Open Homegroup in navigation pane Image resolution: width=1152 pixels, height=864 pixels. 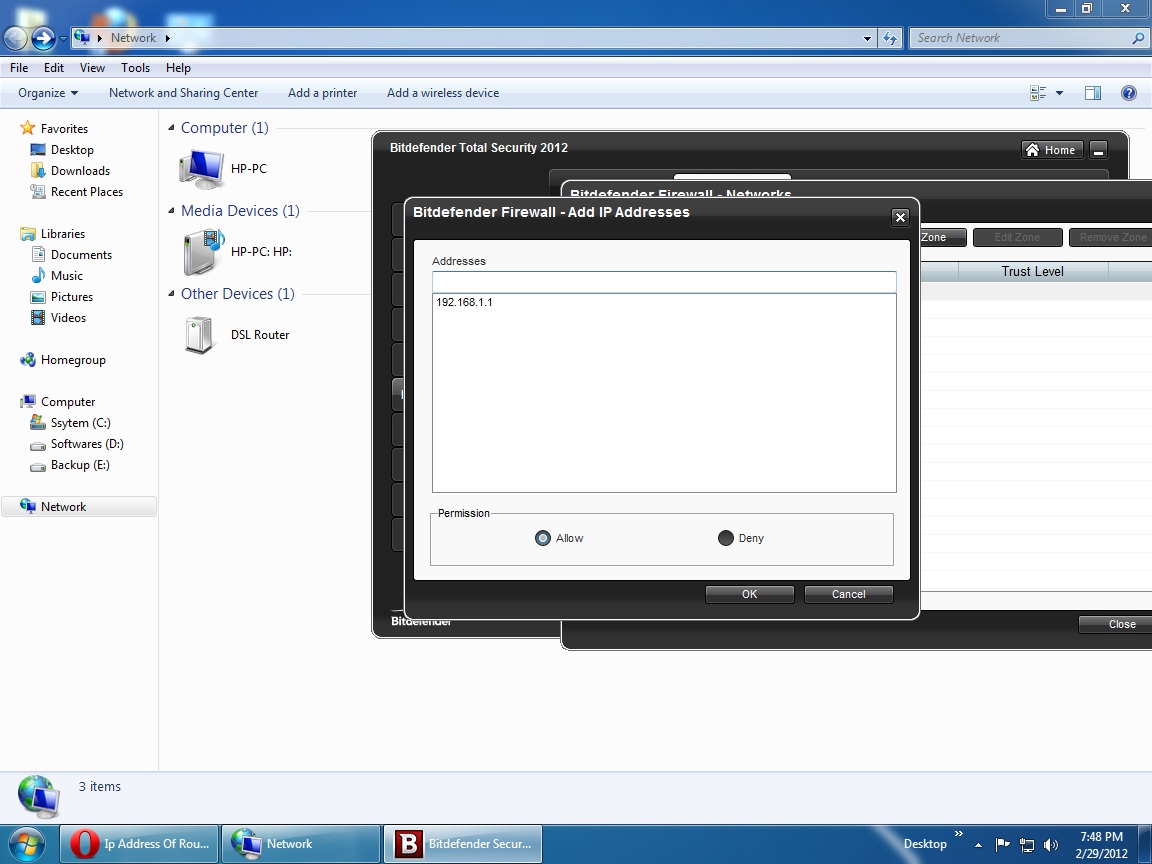73,360
